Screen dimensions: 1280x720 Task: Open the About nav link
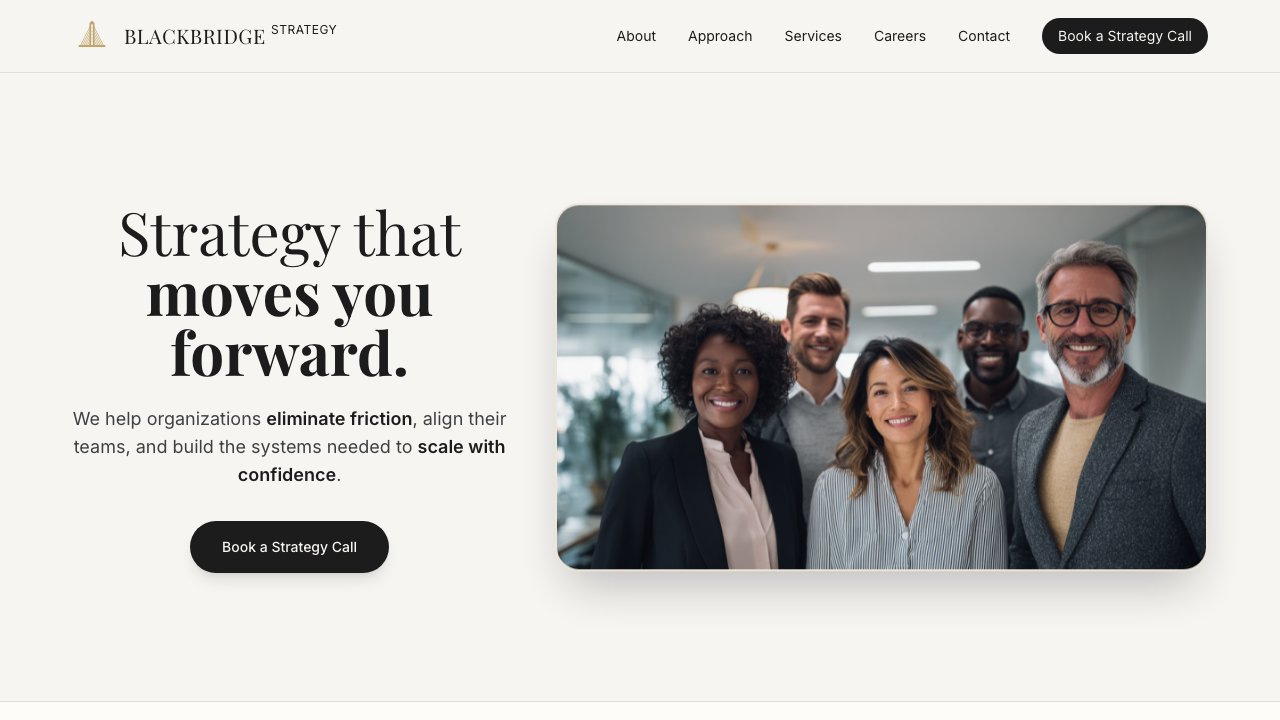click(636, 36)
